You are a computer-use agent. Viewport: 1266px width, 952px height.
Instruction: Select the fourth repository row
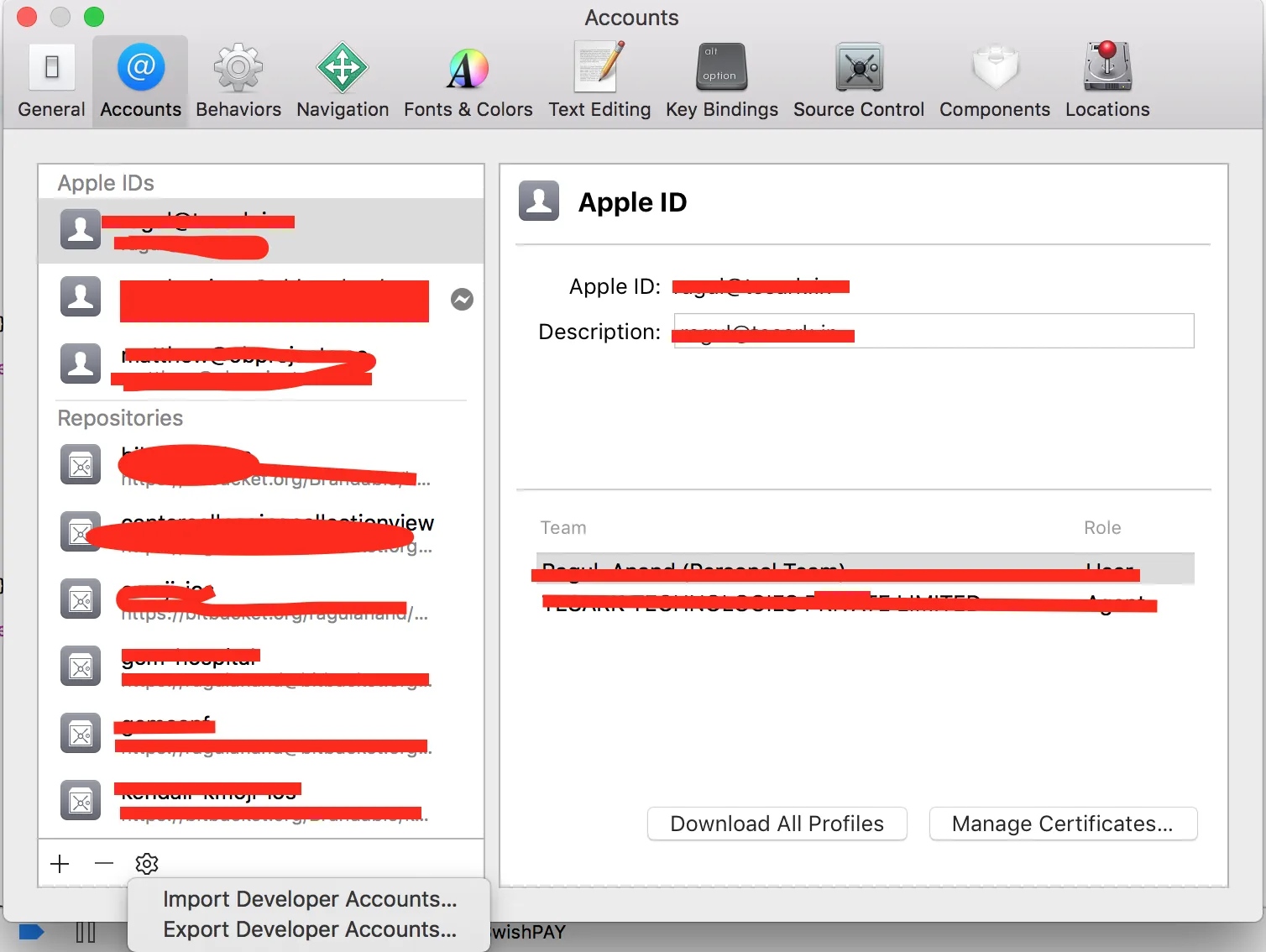click(x=261, y=667)
